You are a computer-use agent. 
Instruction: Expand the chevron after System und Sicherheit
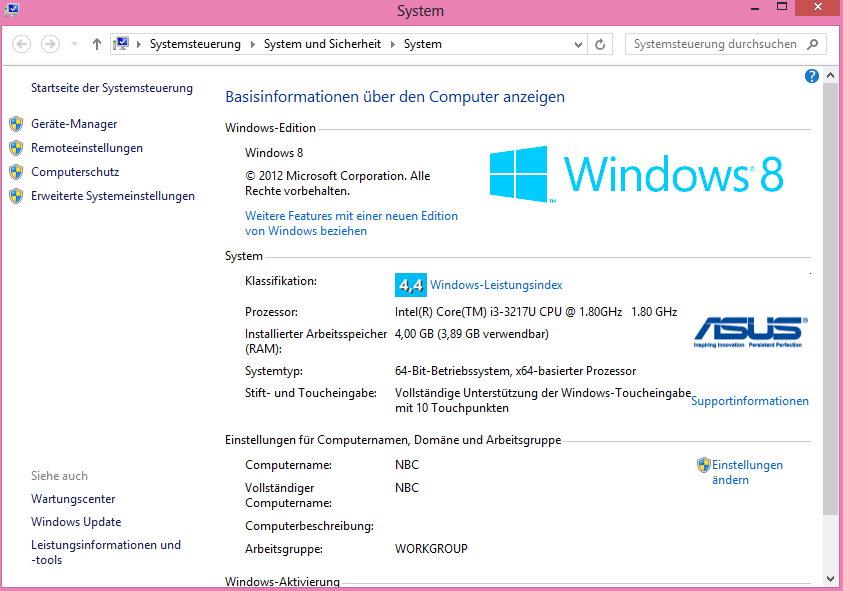(393, 44)
